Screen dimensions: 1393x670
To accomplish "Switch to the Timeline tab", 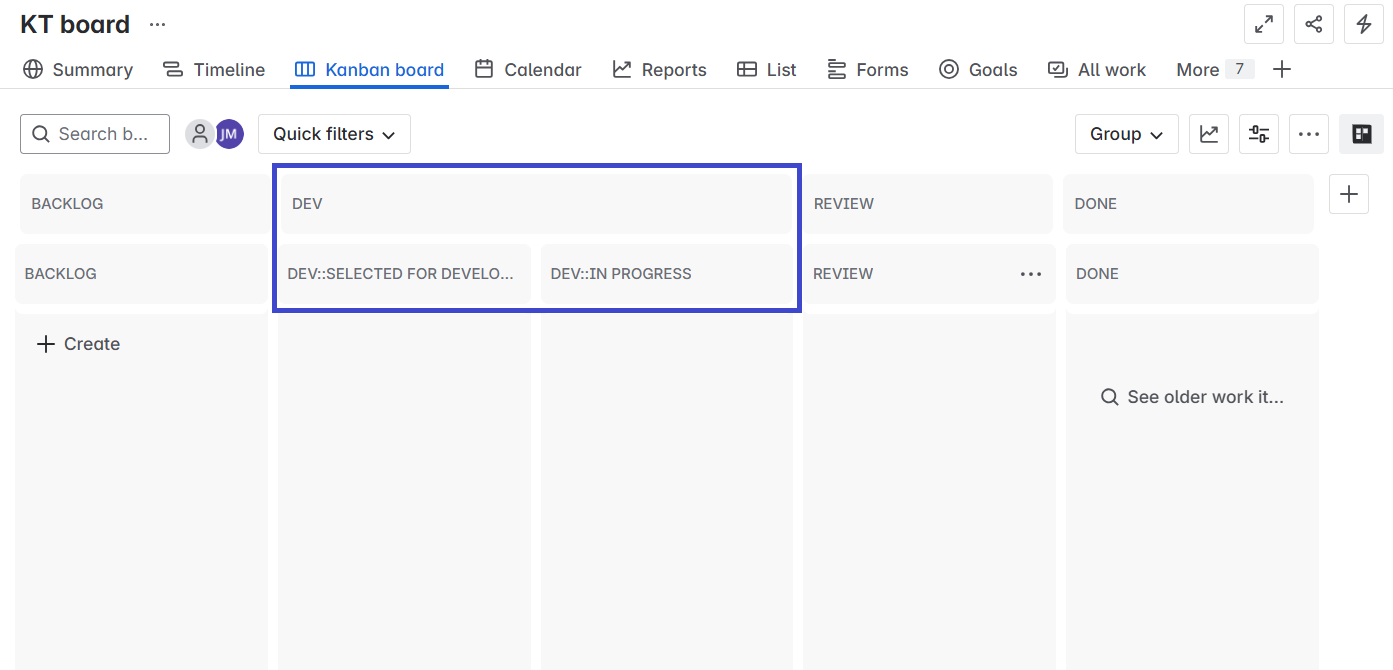I will (214, 70).
